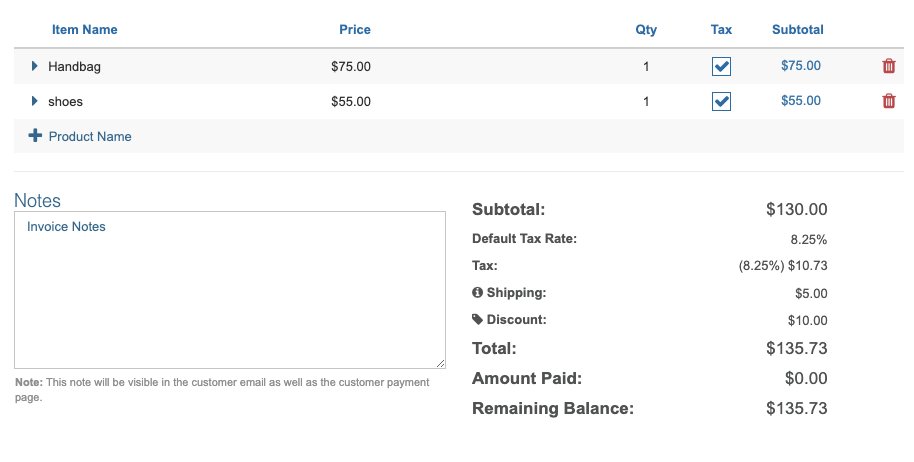Edit the 8.25% default tax rate
914x462 pixels.
point(808,240)
